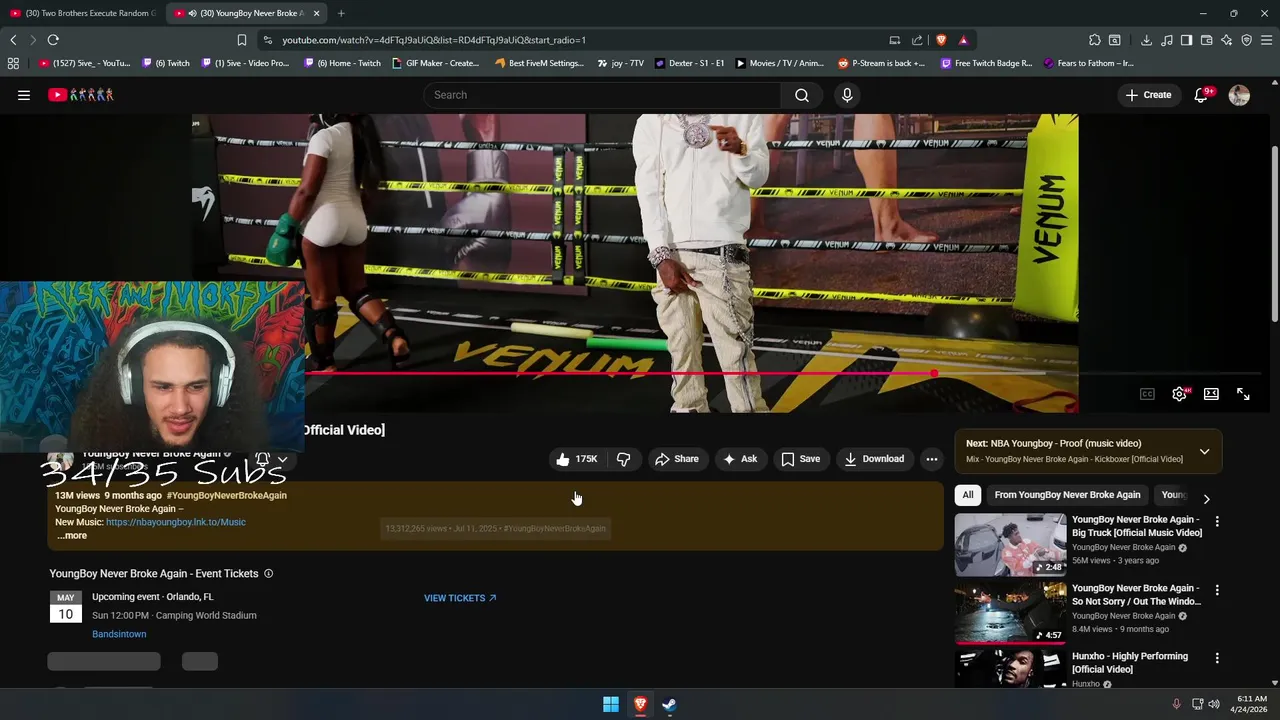Go back in browser history
The width and height of the screenshot is (1280, 720).
coord(13,40)
